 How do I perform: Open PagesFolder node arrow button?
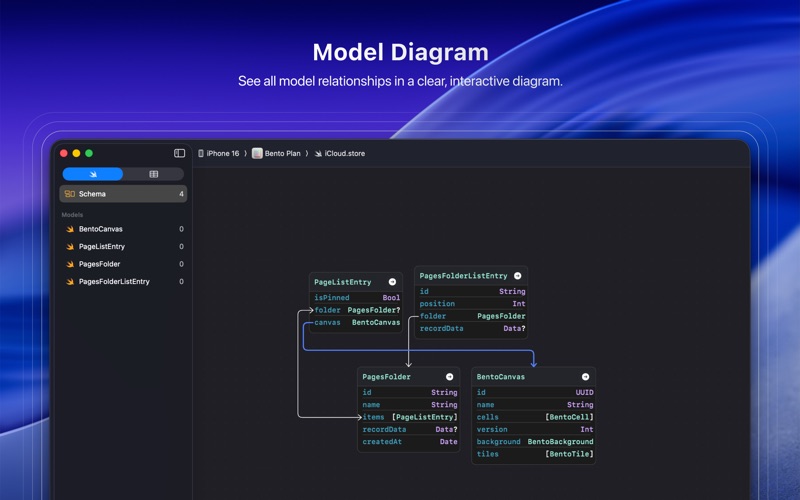point(449,377)
